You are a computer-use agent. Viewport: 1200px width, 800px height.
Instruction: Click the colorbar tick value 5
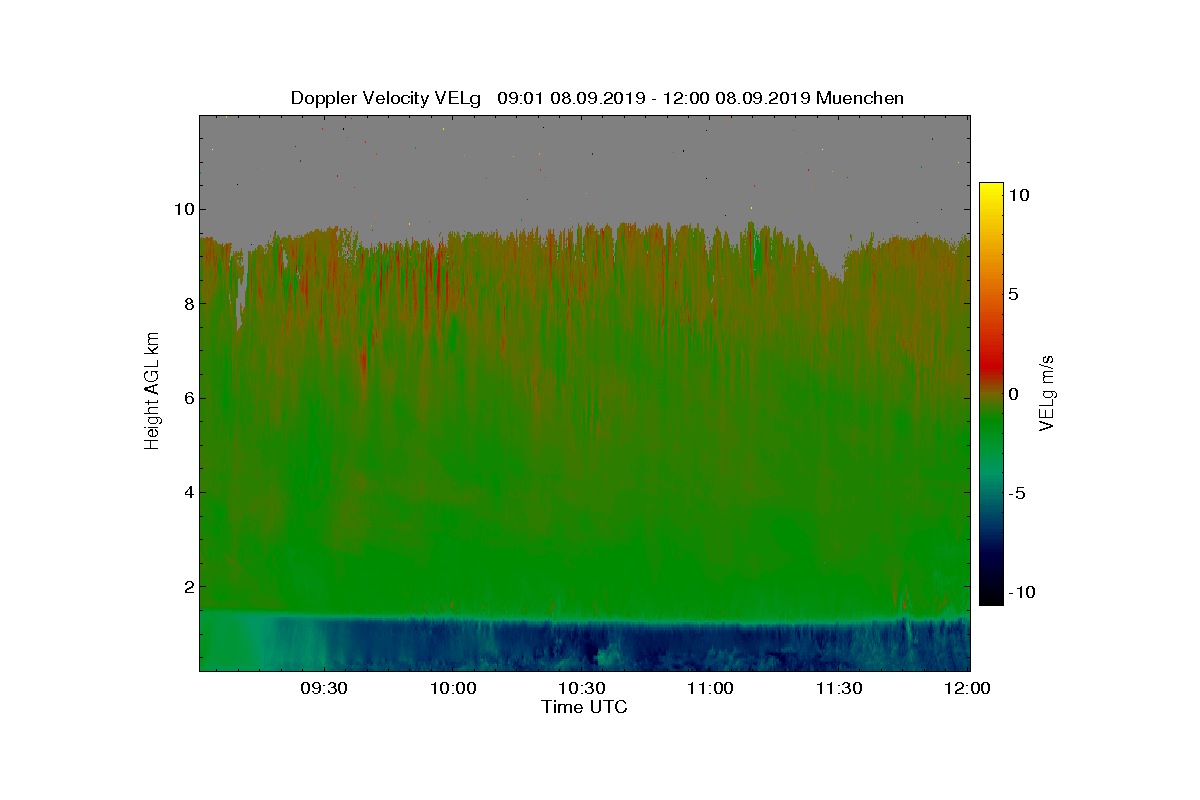1014,295
